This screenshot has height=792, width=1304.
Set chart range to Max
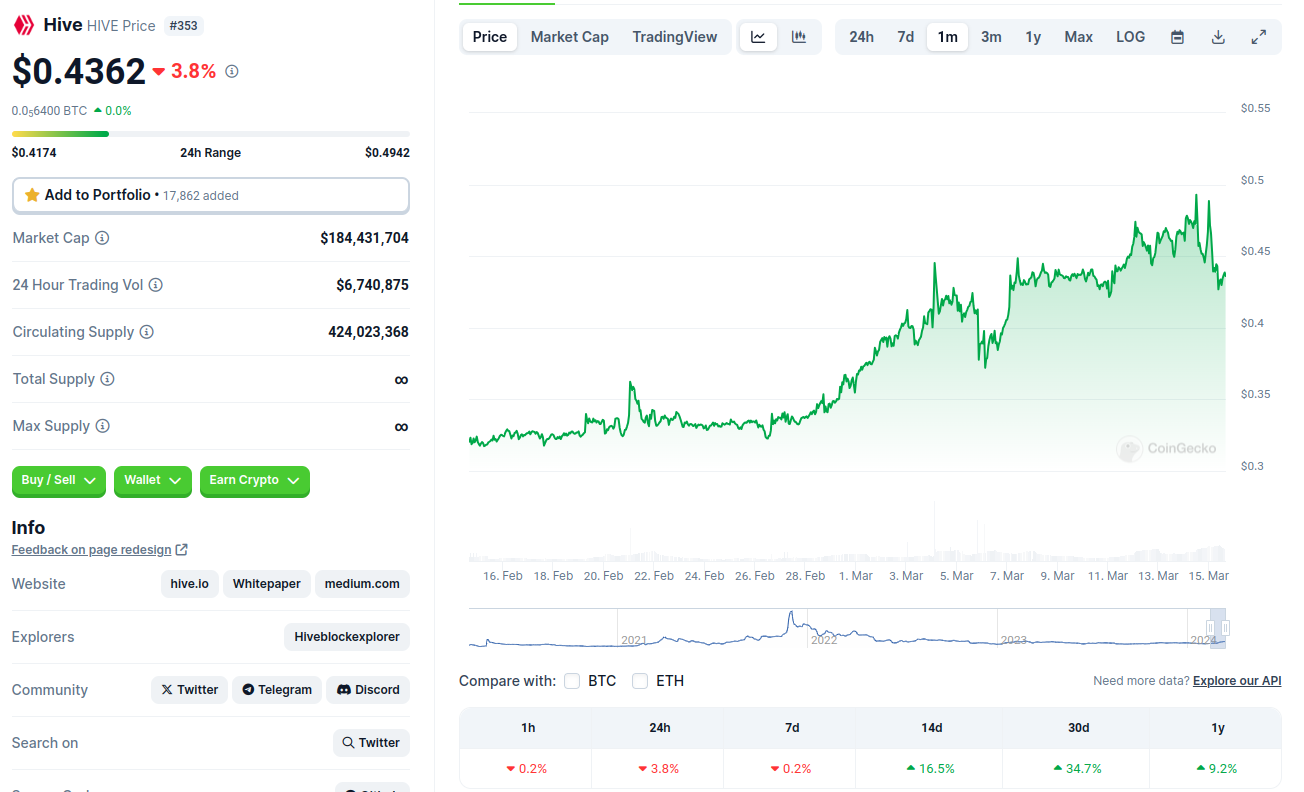point(1078,37)
